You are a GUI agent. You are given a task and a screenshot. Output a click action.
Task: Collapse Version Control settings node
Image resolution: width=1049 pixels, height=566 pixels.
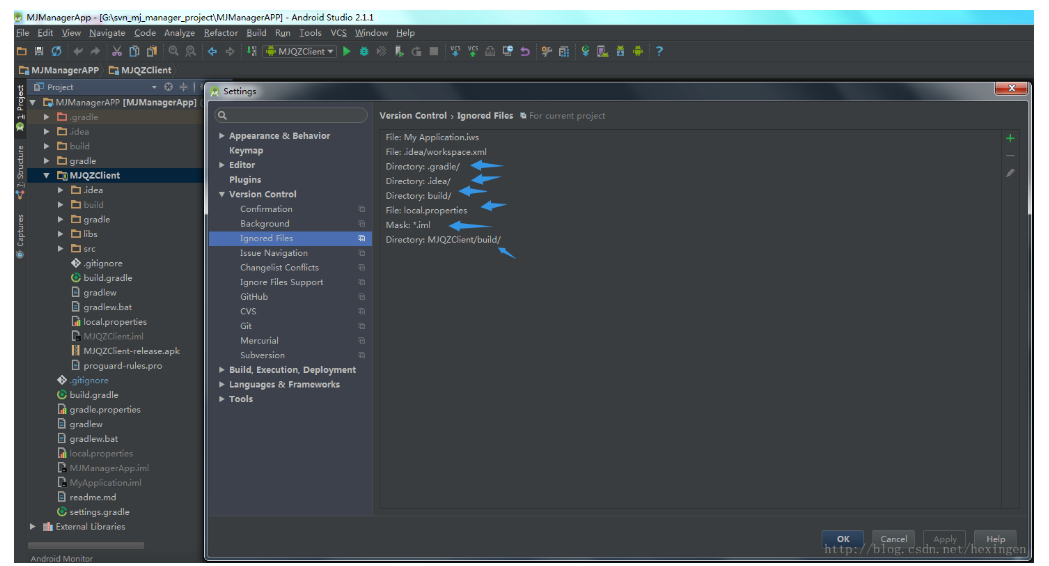[221, 194]
